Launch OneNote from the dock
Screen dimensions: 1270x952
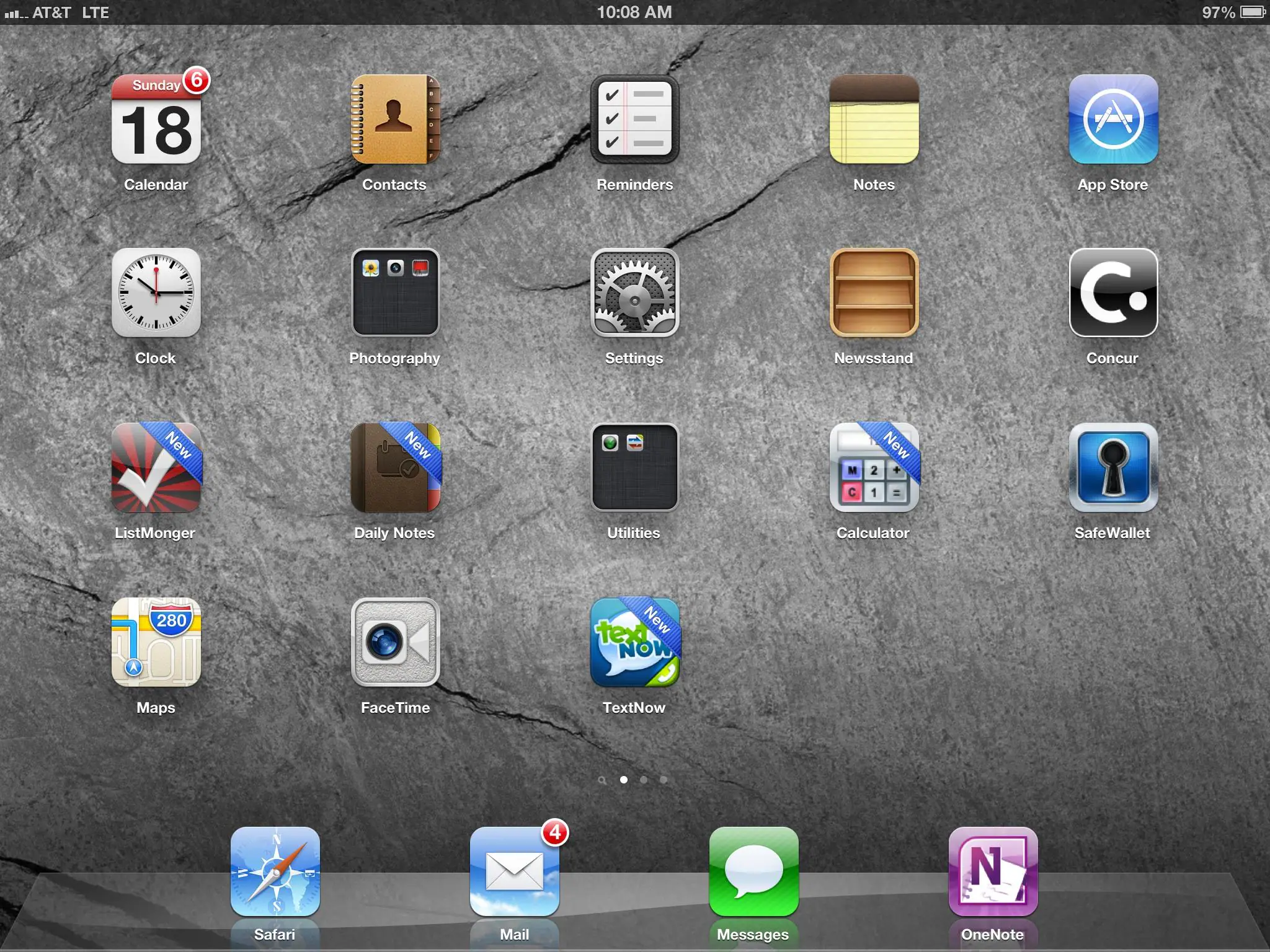993,872
